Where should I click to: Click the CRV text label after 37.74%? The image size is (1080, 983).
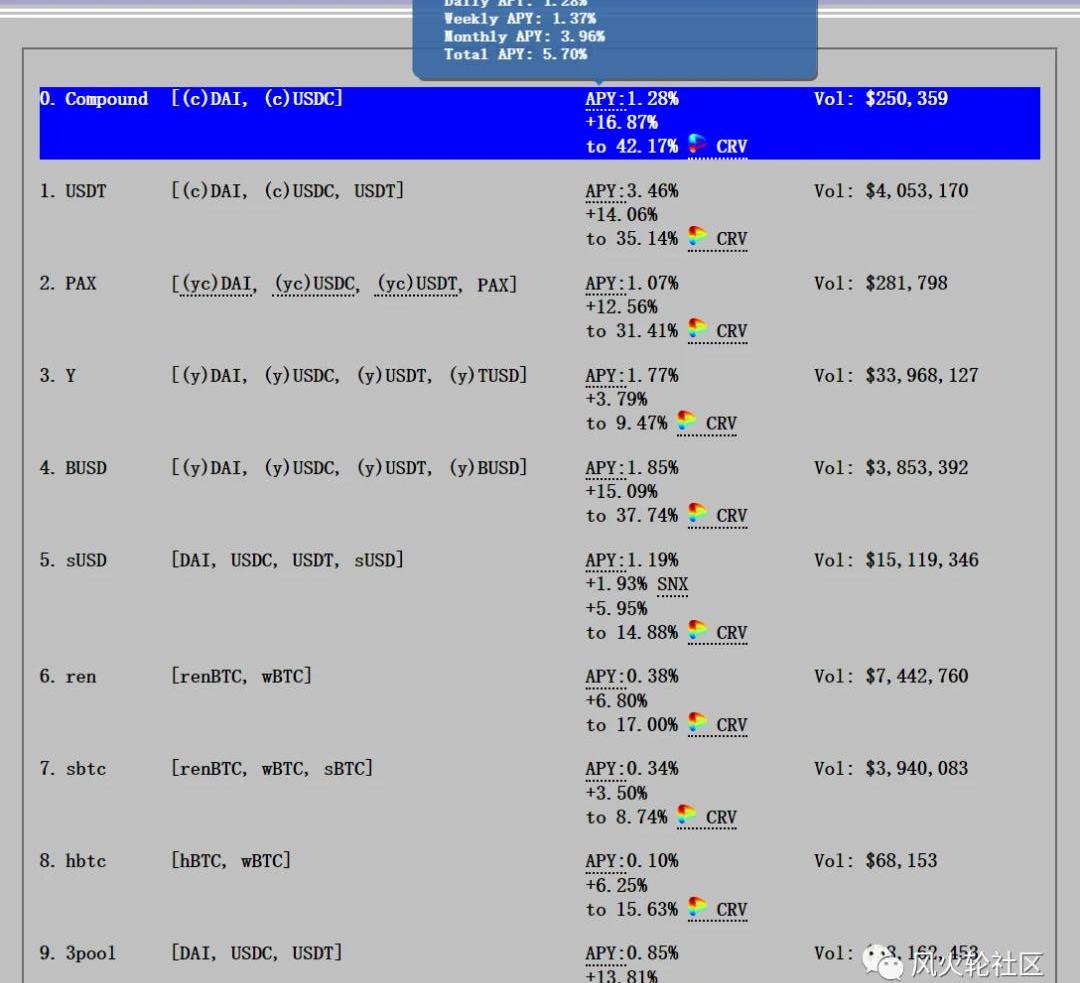(731, 516)
